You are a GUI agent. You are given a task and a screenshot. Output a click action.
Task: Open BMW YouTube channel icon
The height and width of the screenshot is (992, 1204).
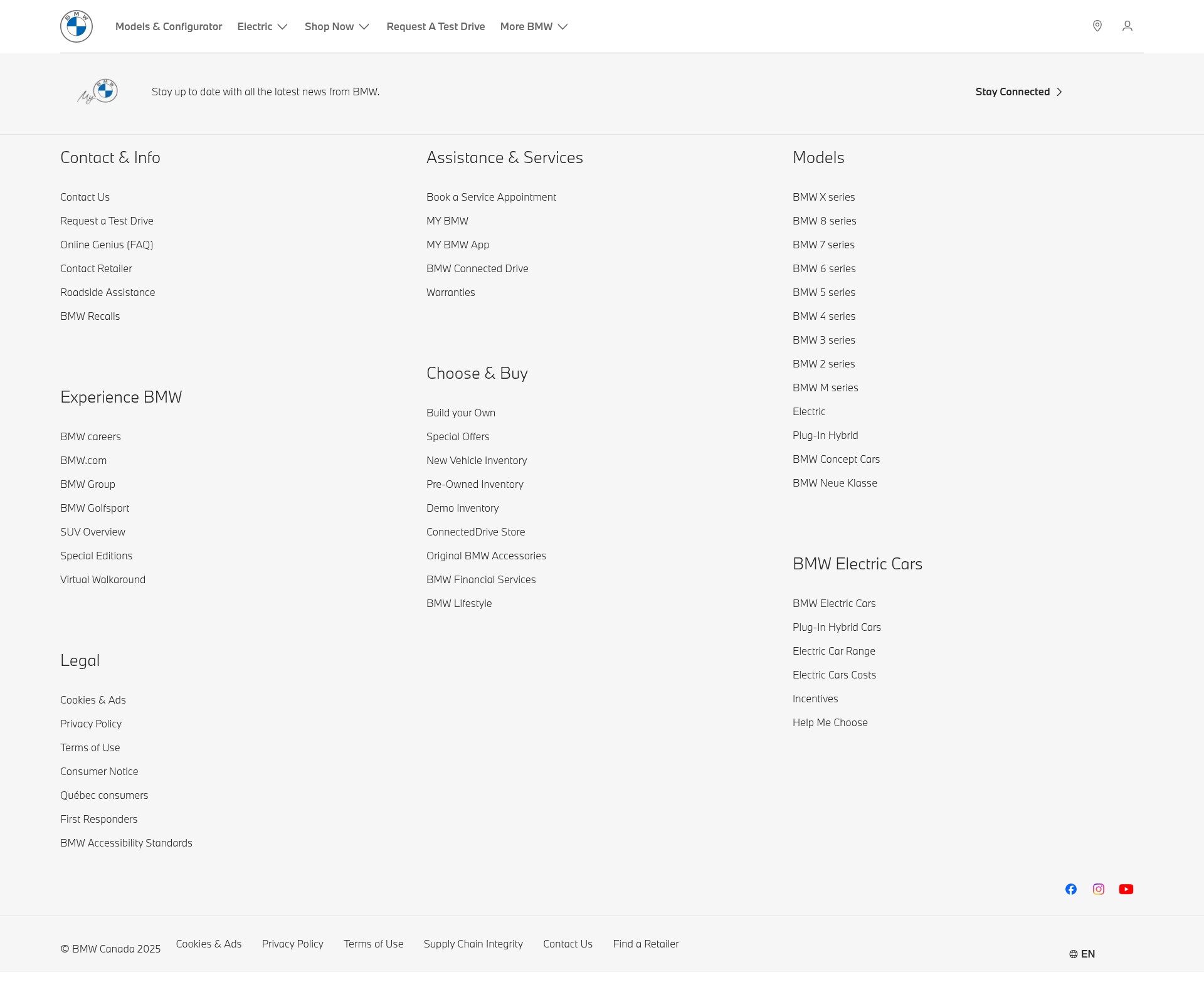(x=1126, y=889)
